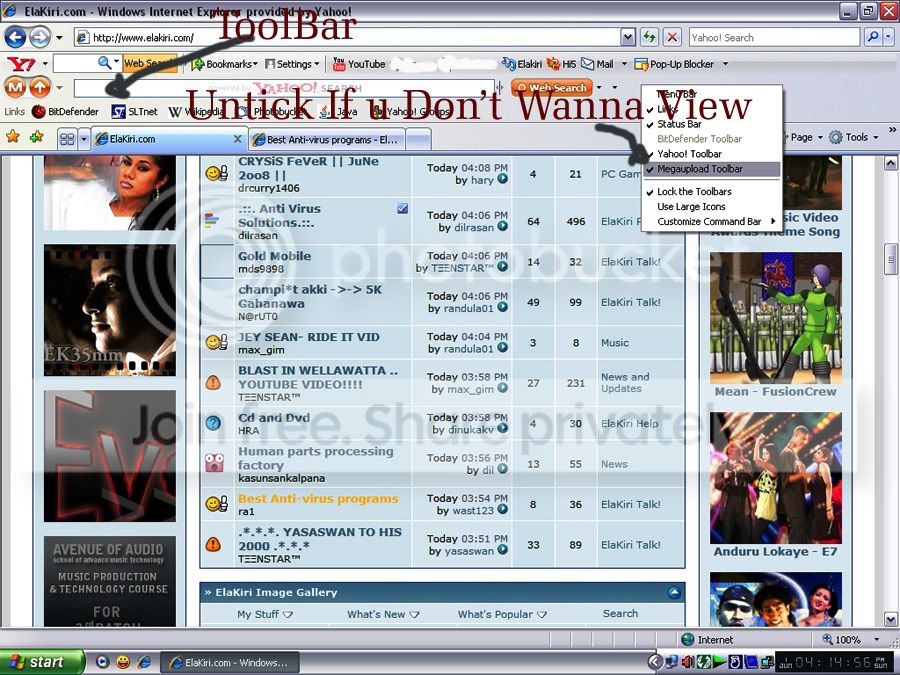
Task: Close the ElaKiri.com tab
Action: click(x=237, y=139)
